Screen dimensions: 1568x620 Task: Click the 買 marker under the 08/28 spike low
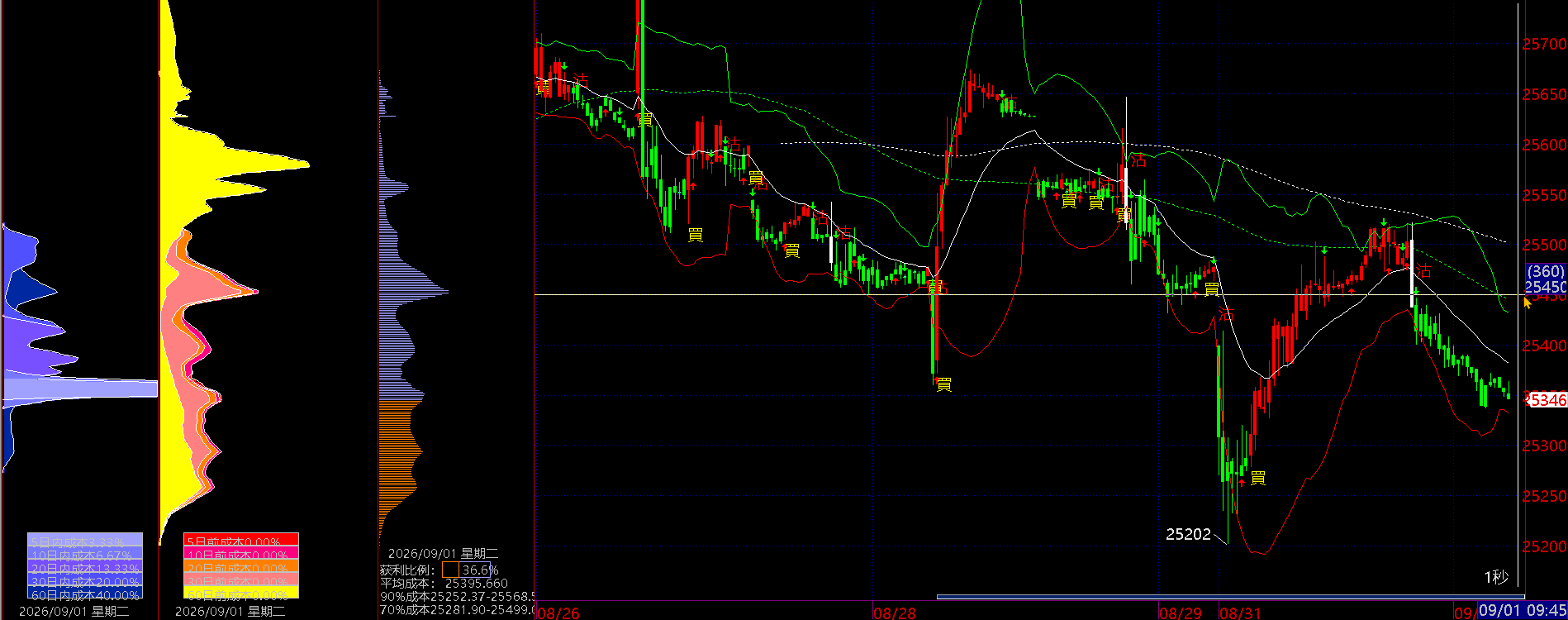(x=943, y=384)
